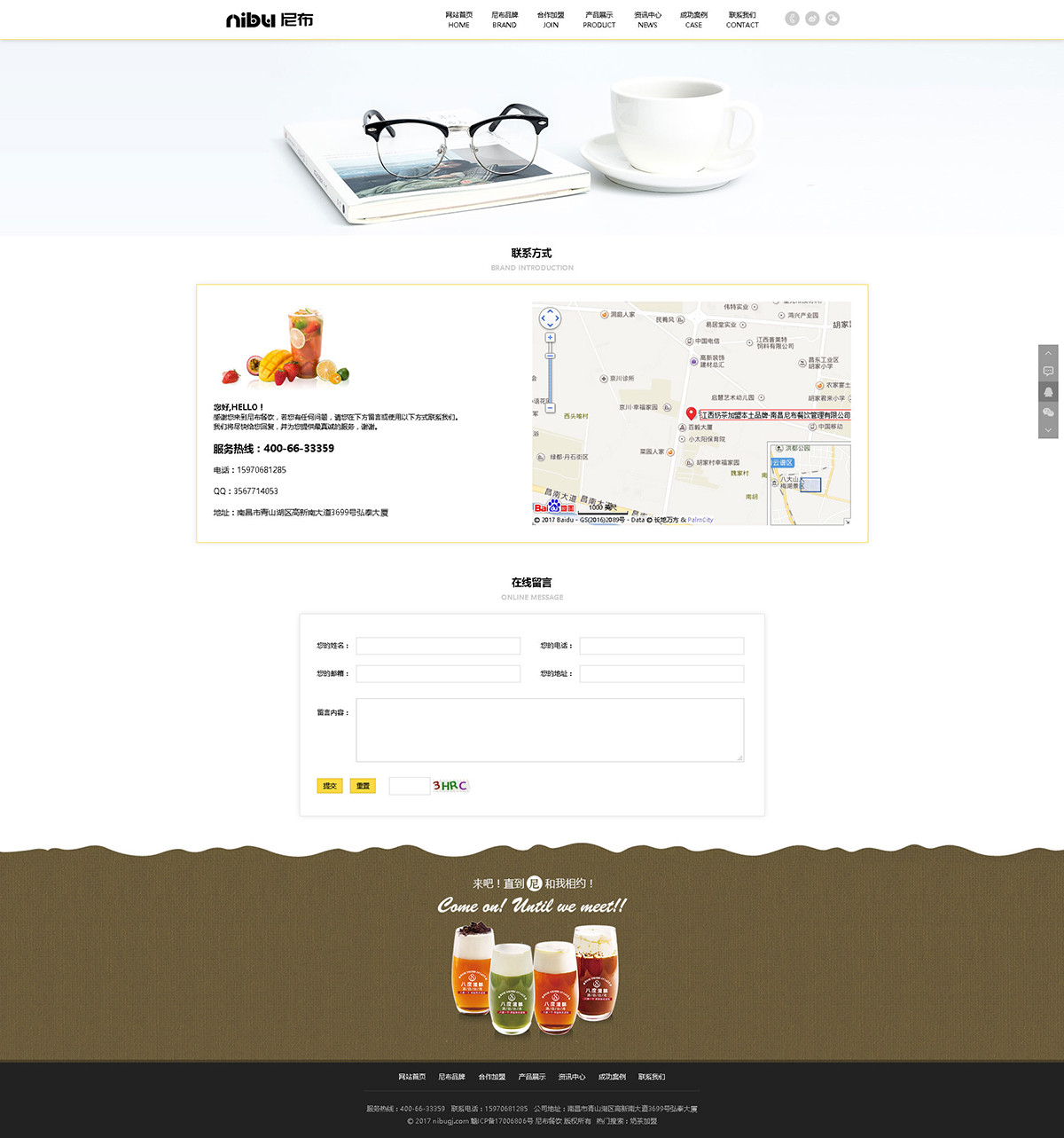Open the Weibo icon in header
The width and height of the screenshot is (1064, 1138).
pyautogui.click(x=812, y=19)
